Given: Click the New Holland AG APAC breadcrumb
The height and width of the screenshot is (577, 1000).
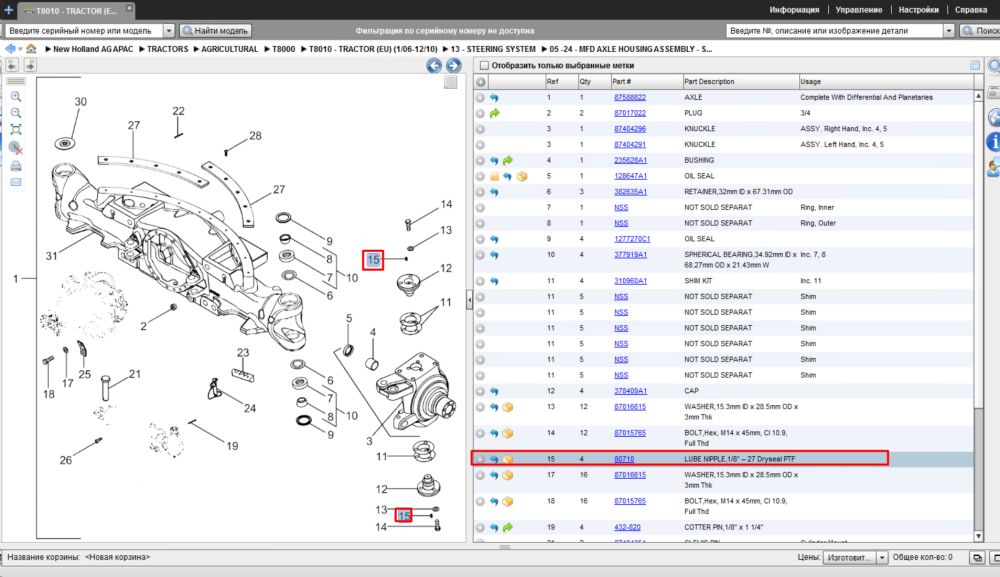Looking at the screenshot, I should [x=93, y=49].
